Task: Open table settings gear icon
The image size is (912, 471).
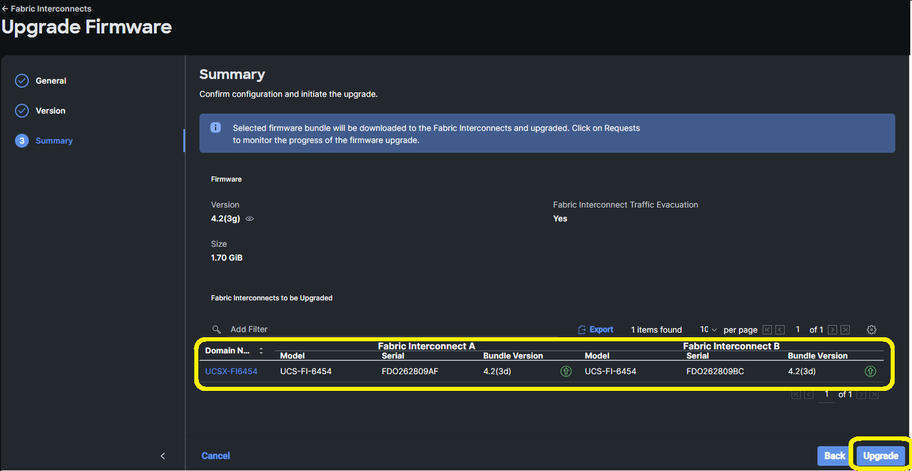Action: [x=871, y=330]
